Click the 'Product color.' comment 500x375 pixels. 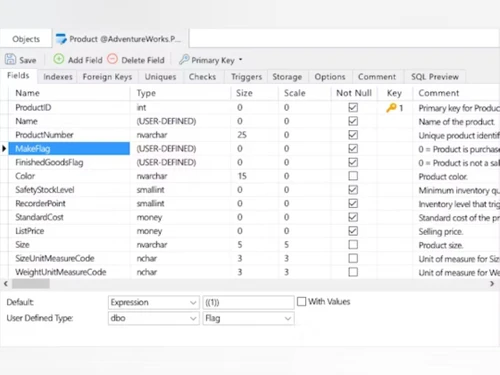pos(443,176)
